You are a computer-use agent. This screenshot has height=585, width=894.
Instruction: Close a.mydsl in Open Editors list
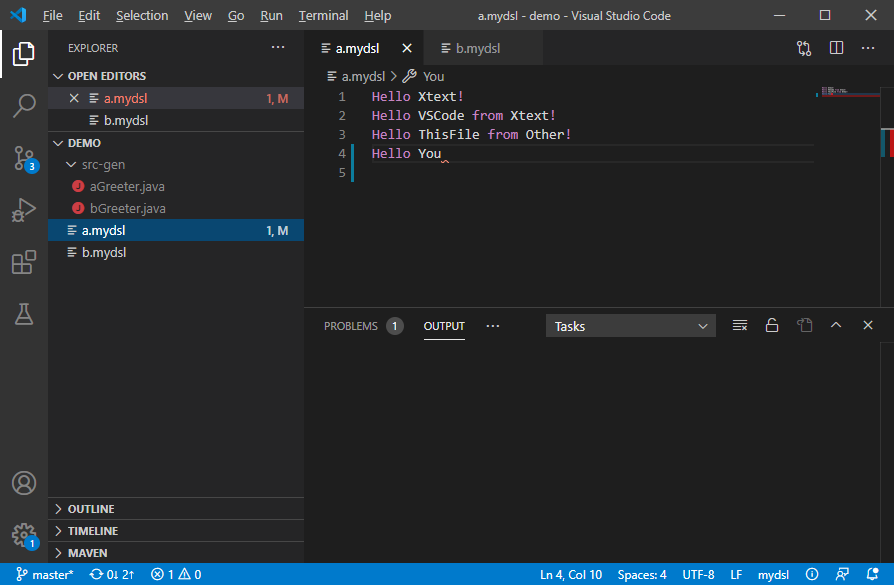74,98
